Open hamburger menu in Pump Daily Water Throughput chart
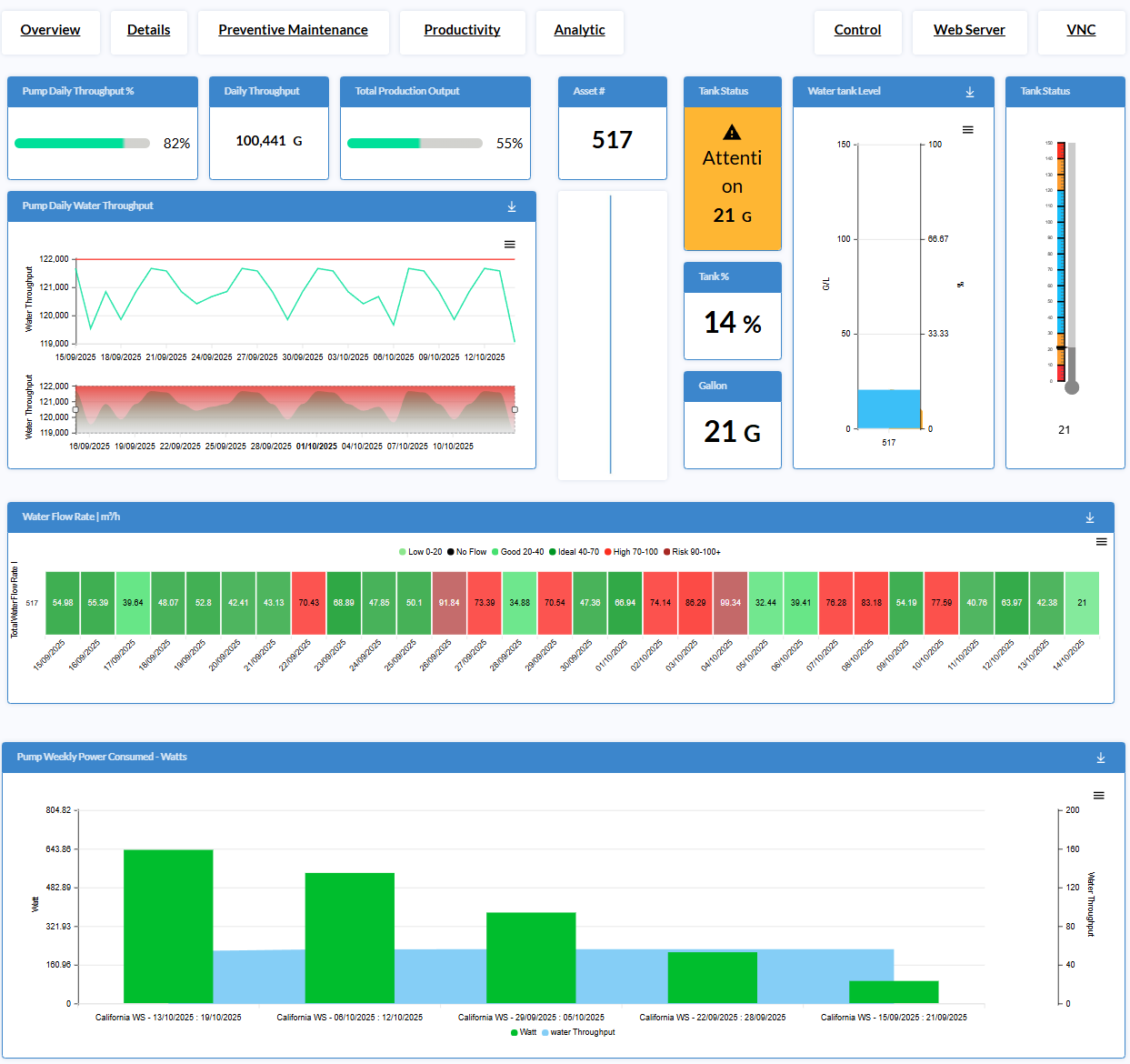Viewport: 1130px width, 1064px height. tap(510, 245)
